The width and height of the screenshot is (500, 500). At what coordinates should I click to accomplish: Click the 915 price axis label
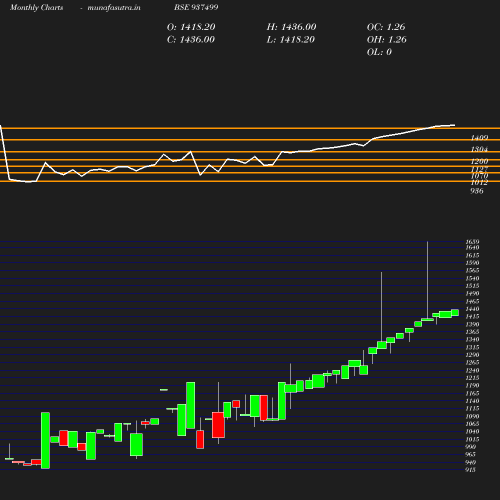pyautogui.click(x=471, y=470)
